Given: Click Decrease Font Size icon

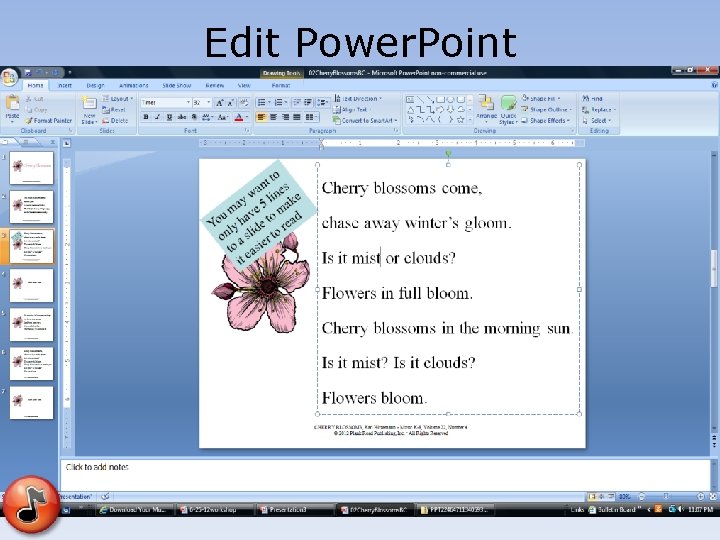Looking at the screenshot, I should pyautogui.click(x=231, y=102).
